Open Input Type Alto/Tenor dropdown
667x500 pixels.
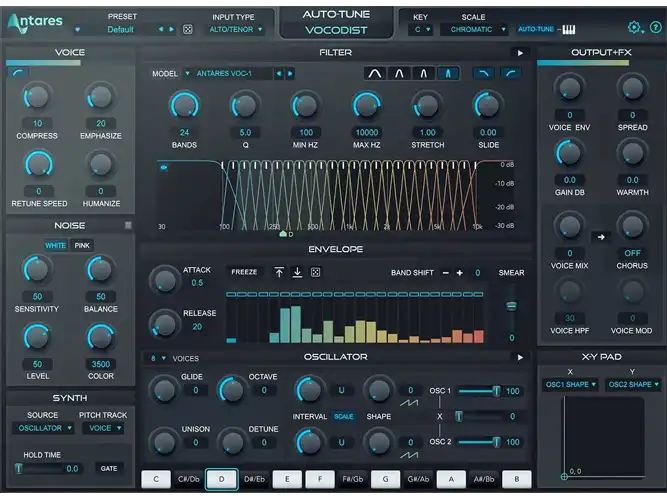[235, 29]
